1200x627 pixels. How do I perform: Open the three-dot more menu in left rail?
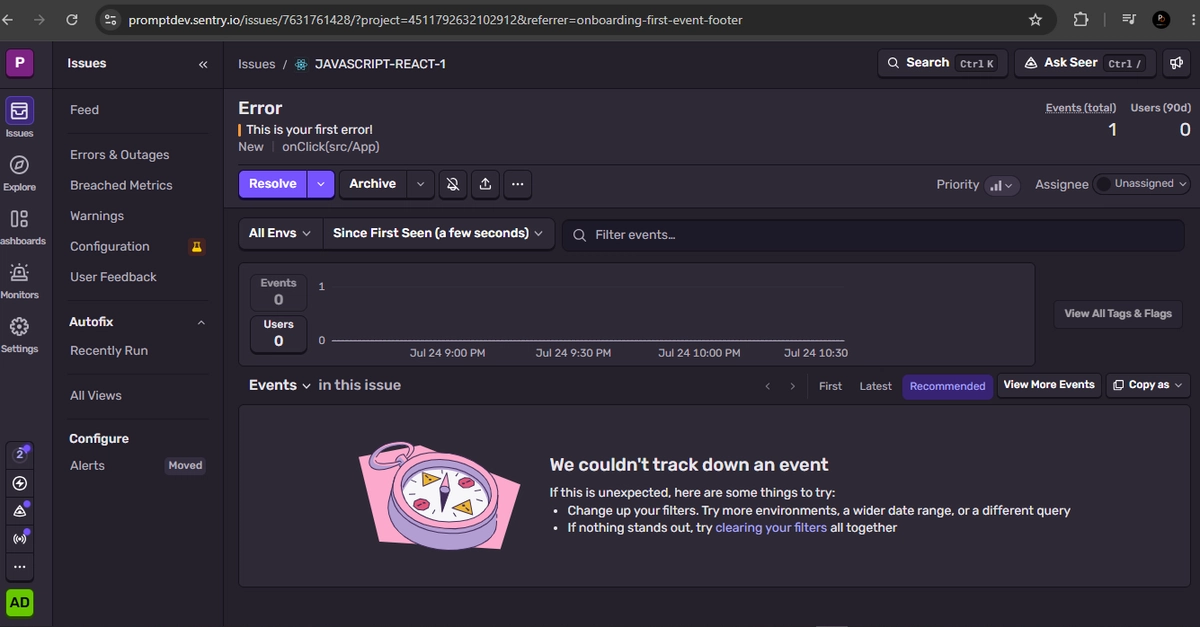click(20, 567)
